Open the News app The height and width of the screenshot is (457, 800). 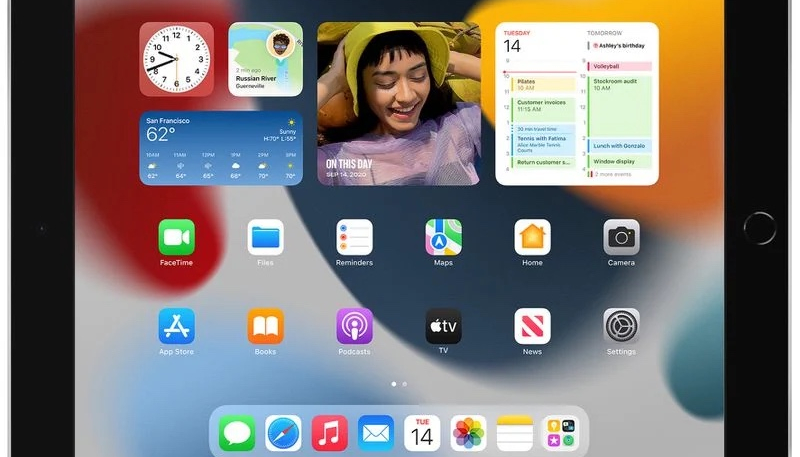coord(532,326)
